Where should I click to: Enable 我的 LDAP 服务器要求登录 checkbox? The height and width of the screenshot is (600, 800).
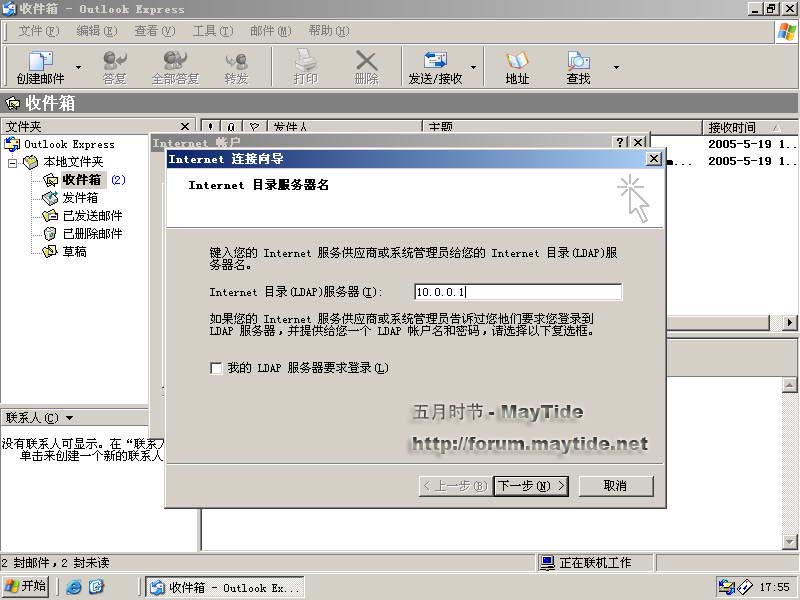coord(216,368)
